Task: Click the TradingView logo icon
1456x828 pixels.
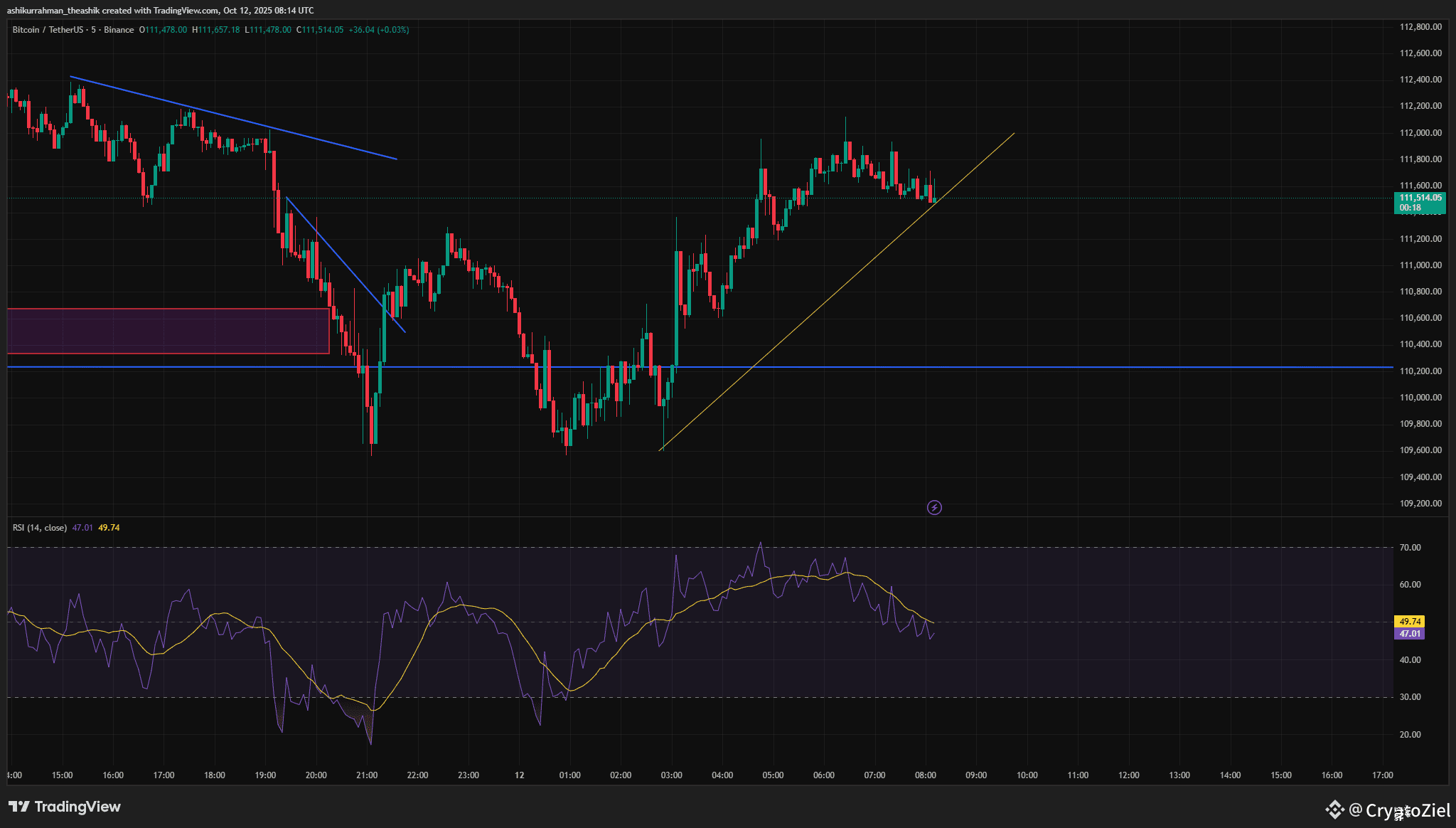Action: tap(19, 807)
